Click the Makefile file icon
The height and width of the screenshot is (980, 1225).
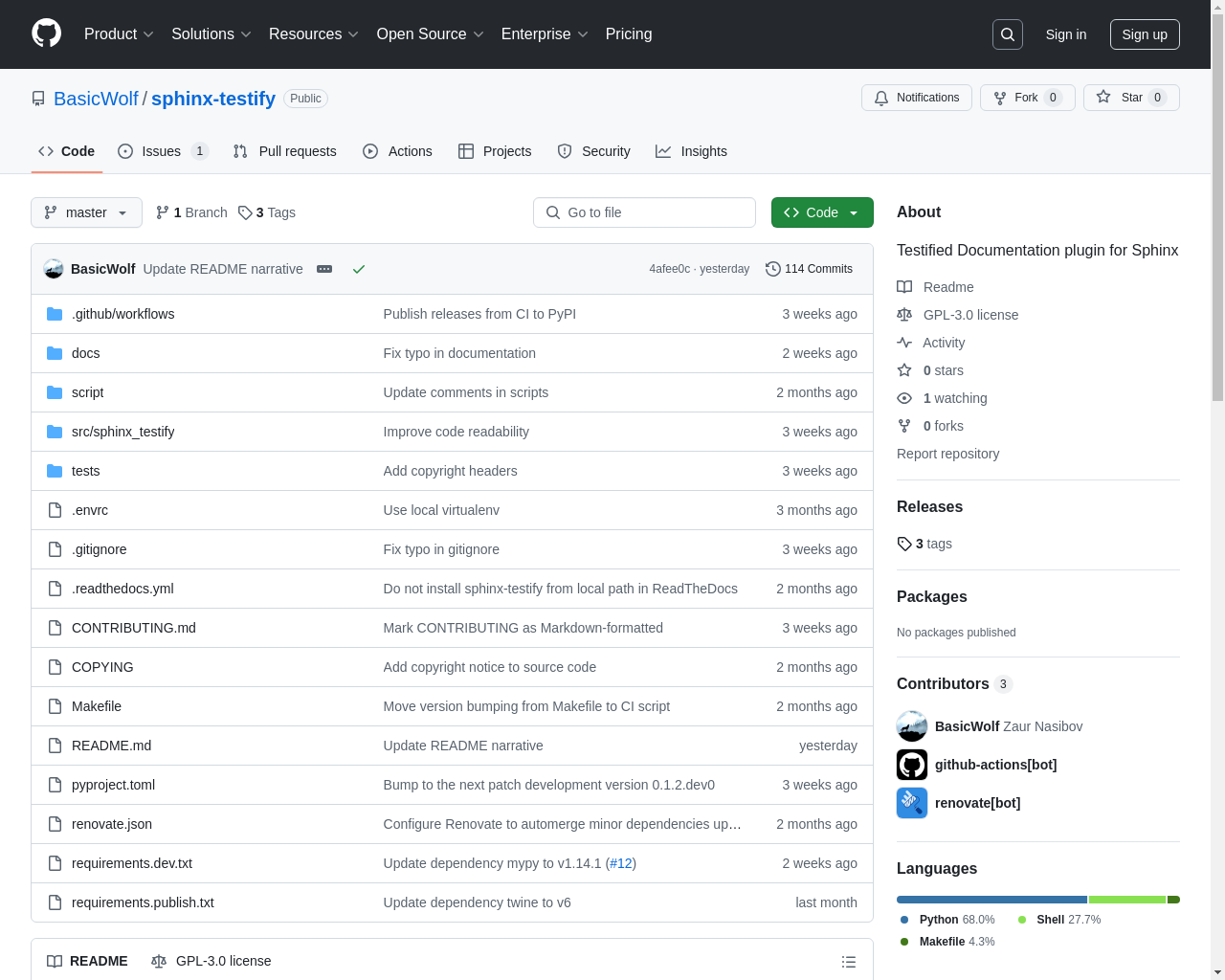(x=55, y=706)
